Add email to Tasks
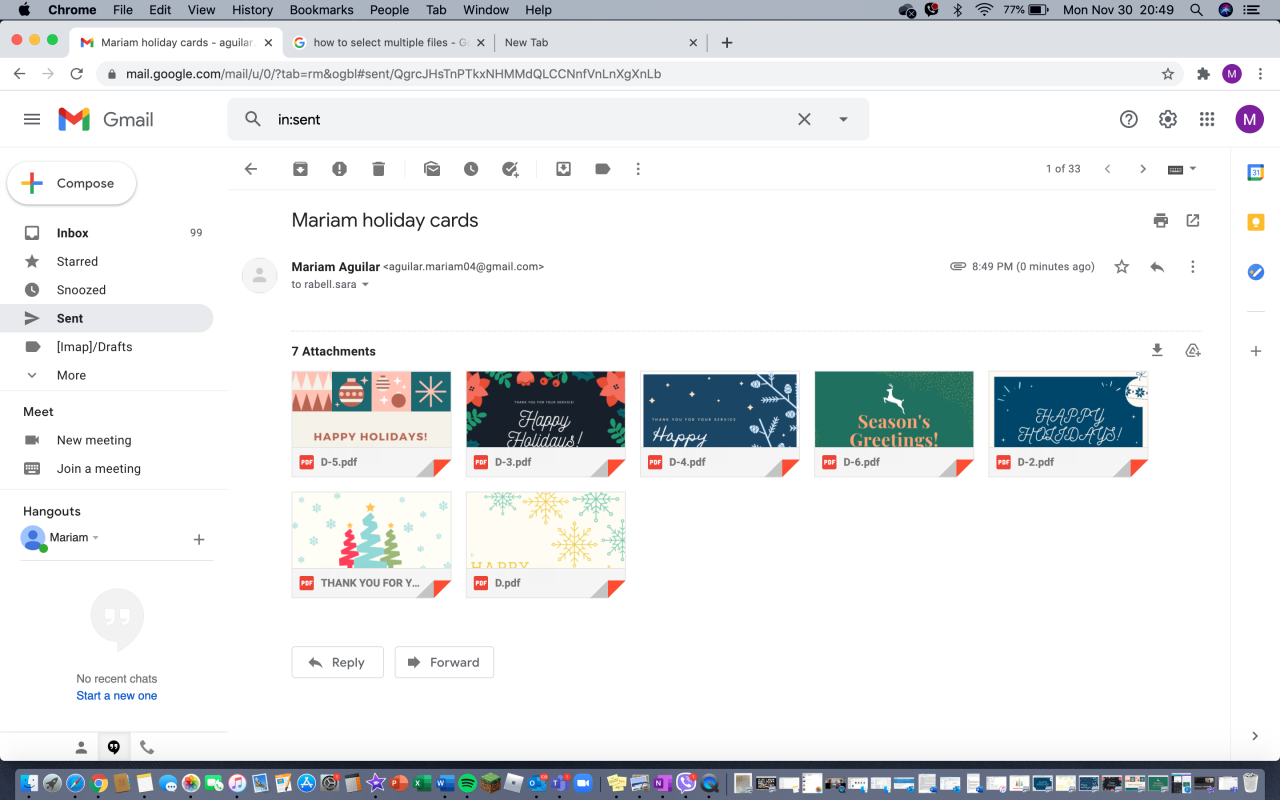 [x=510, y=169]
